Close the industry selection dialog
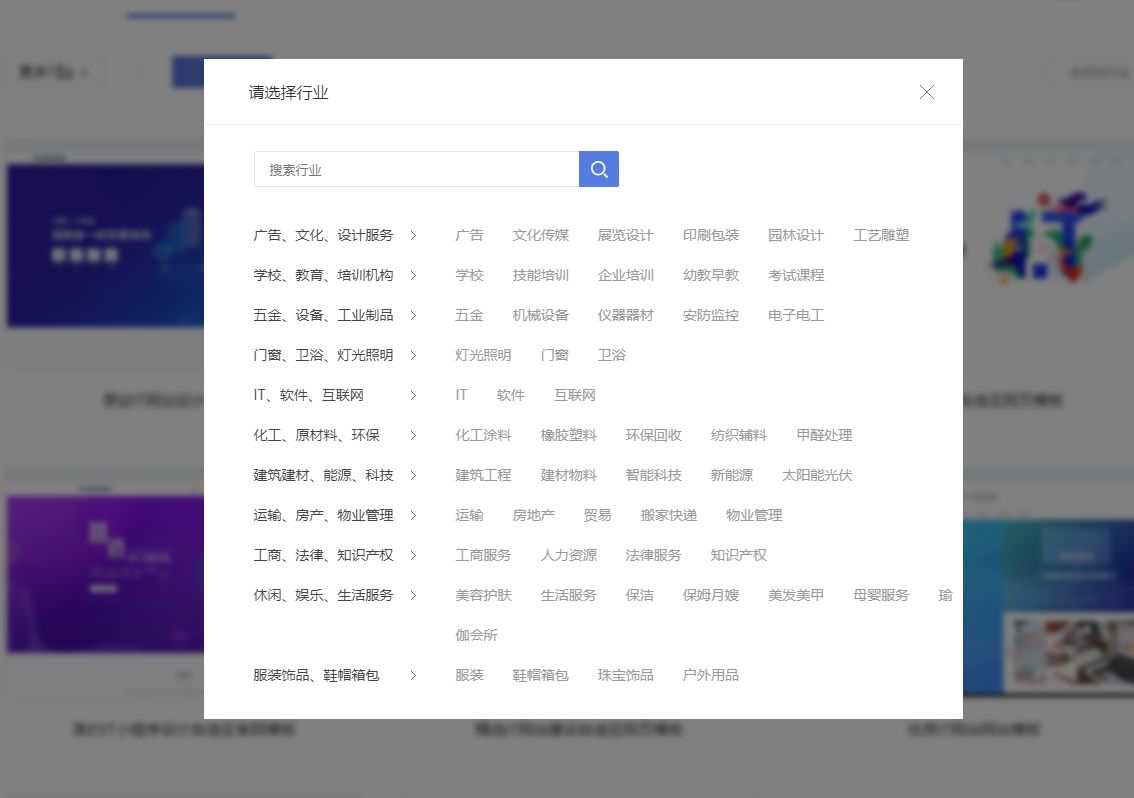Image resolution: width=1134 pixels, height=798 pixels. pos(926,92)
